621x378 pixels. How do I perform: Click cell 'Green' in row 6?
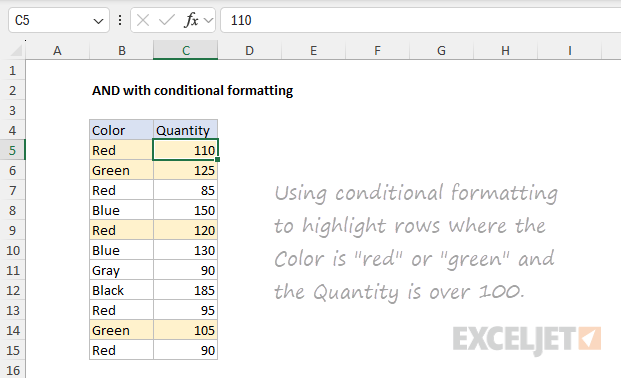tap(122, 170)
